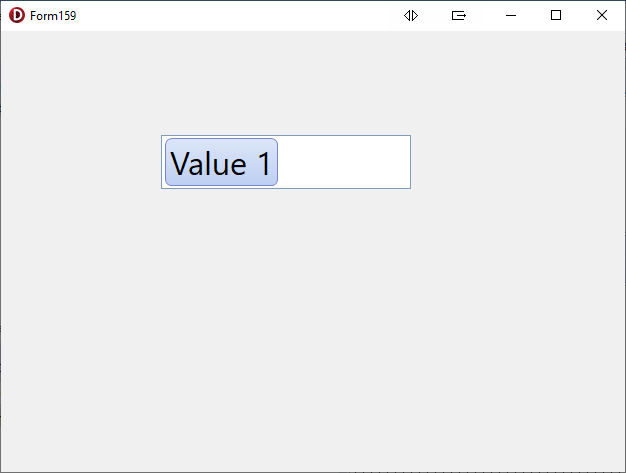
Task: Click the empty area of the token edit field
Action: (x=344, y=162)
